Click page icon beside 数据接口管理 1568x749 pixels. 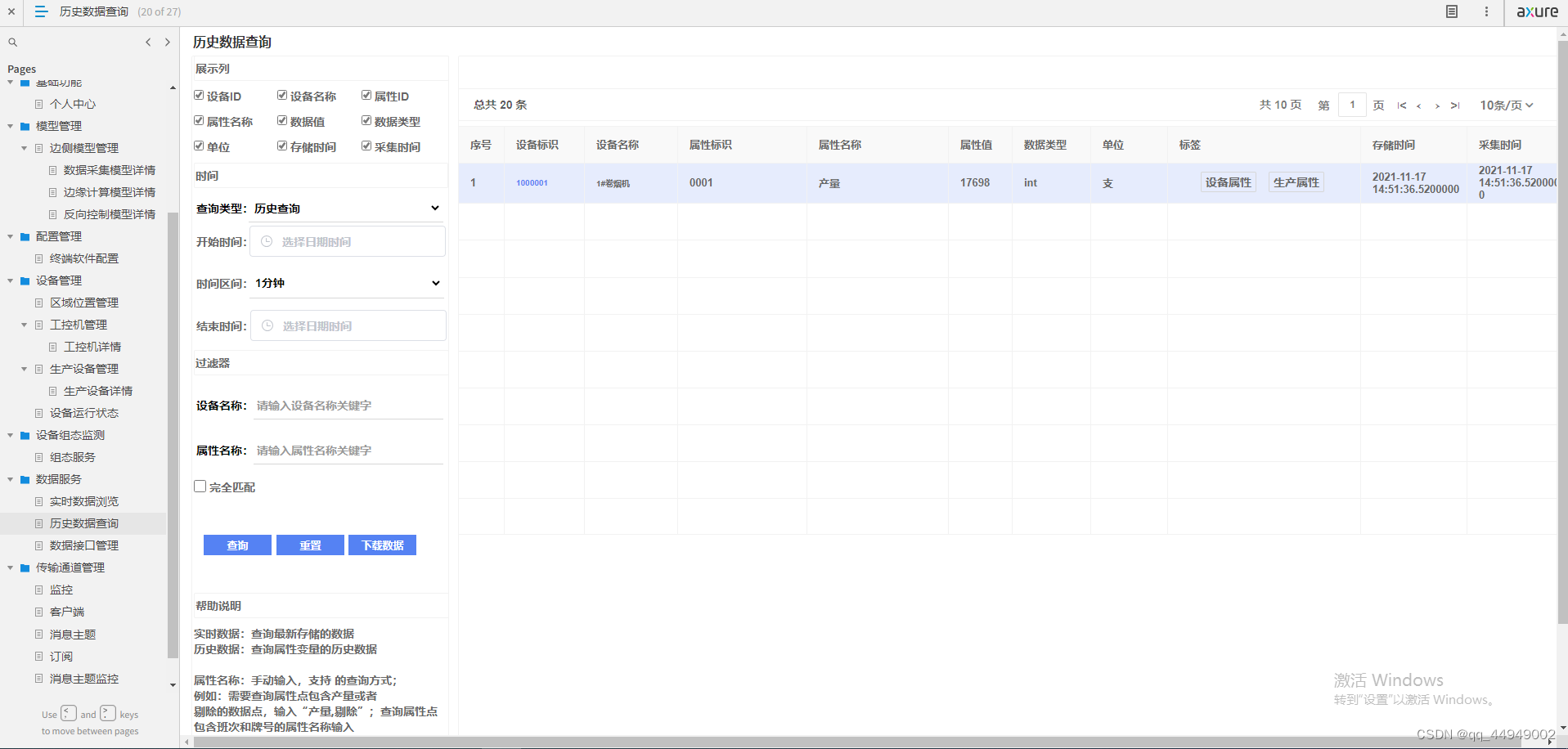(x=38, y=545)
